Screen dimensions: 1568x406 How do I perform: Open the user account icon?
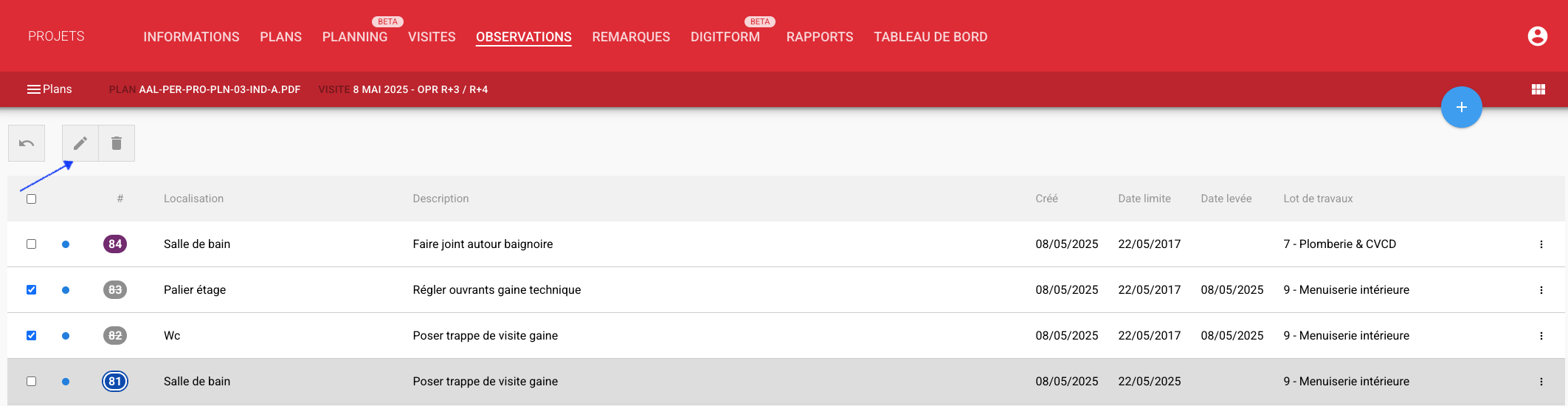pos(1537,36)
